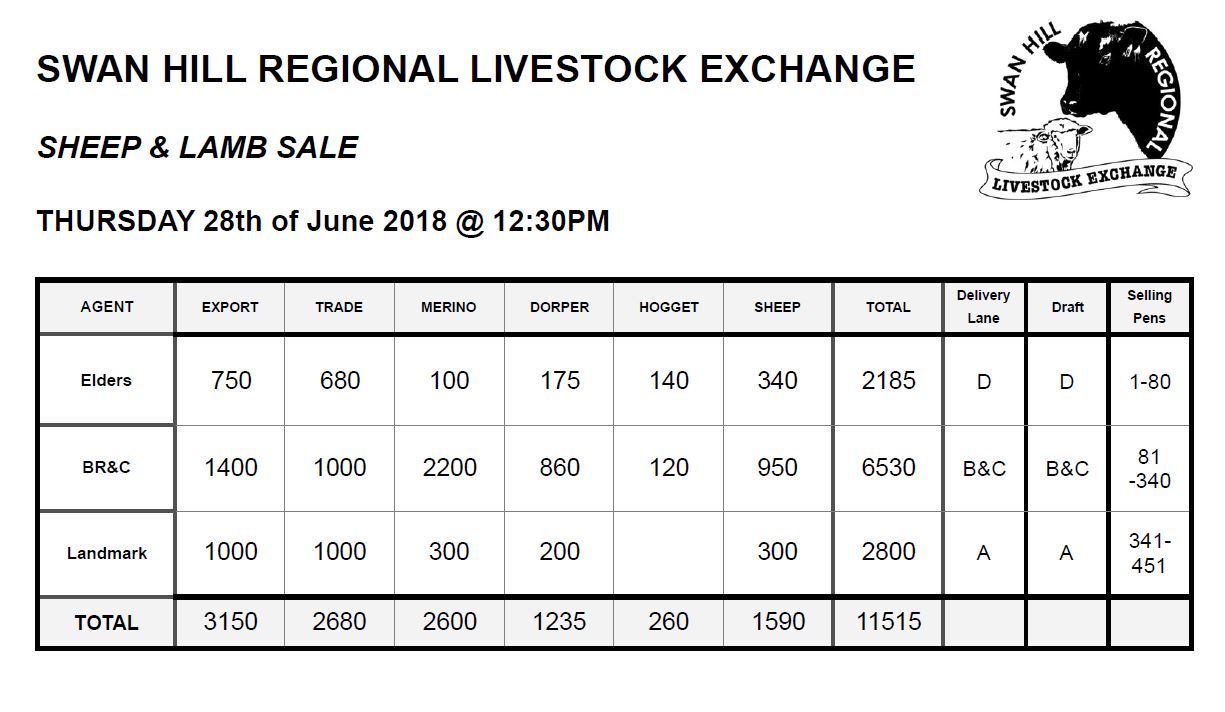1225x712 pixels.
Task: Click the sale date heading text
Action: click(323, 221)
